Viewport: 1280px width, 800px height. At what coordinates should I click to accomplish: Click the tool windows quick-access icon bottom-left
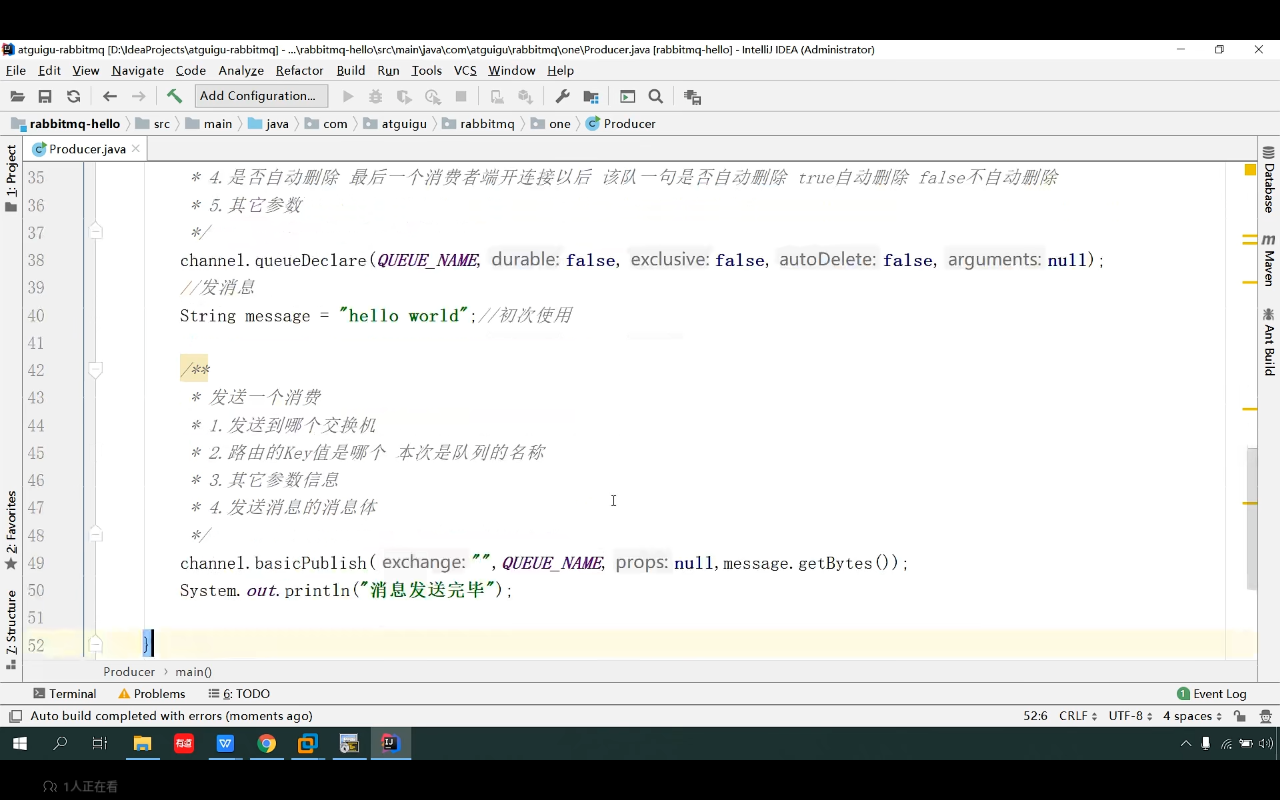tap(15, 716)
